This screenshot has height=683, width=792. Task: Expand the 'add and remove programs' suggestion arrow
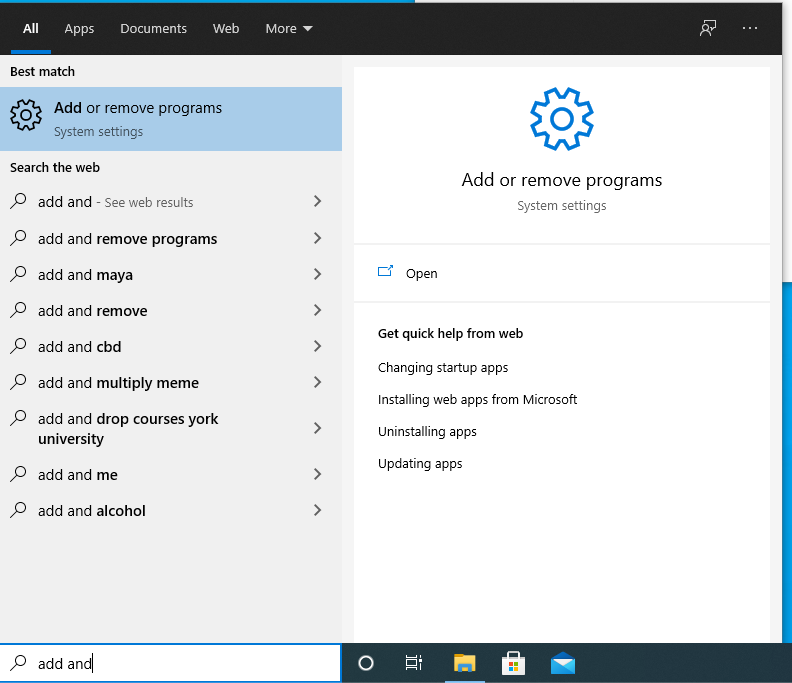[317, 238]
